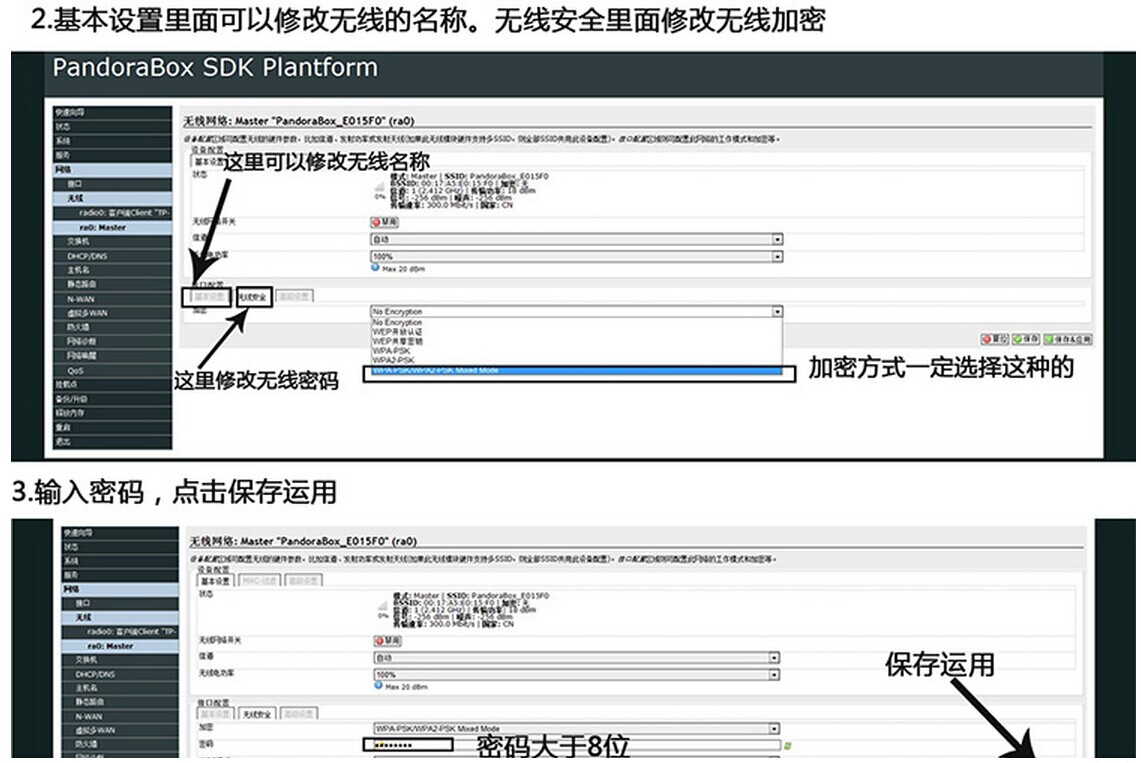Open the device 基本设置 tab in step 3 screenshot

tap(216, 580)
